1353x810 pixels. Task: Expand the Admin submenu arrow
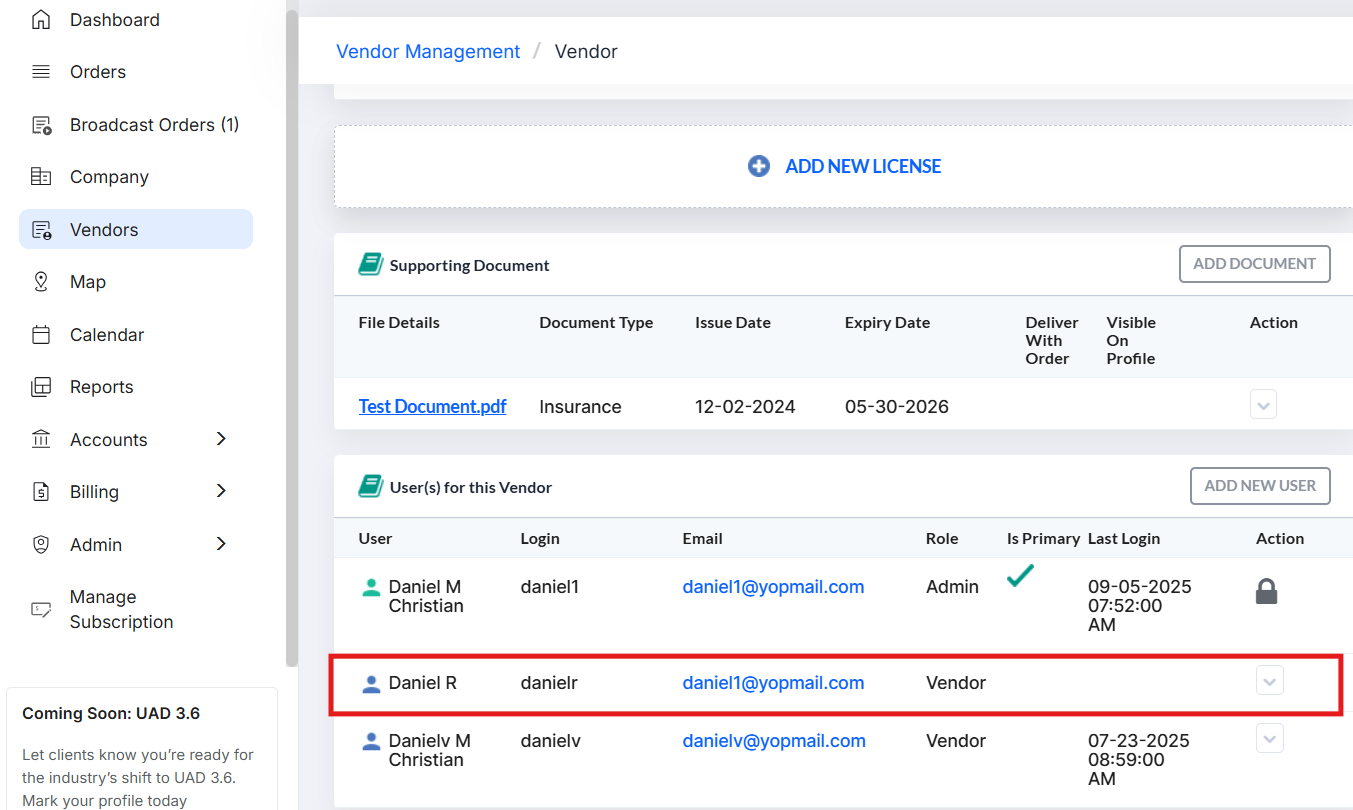(x=222, y=544)
